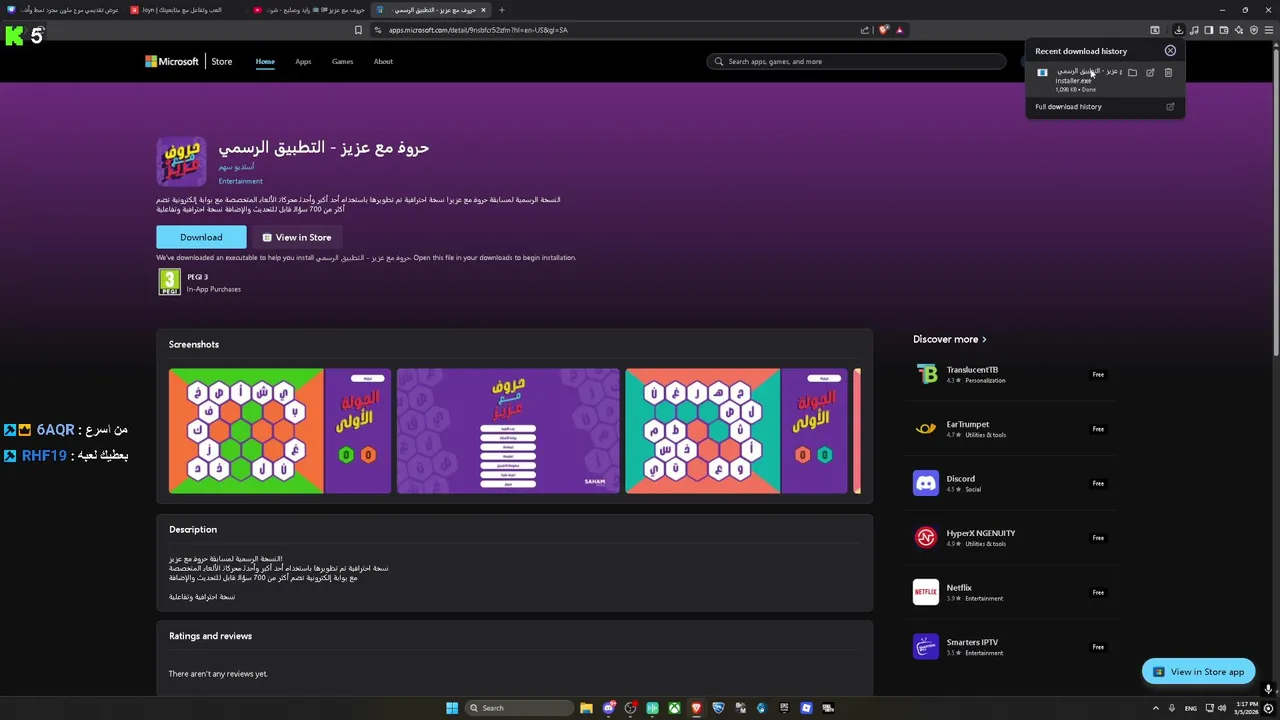Image resolution: width=1280 pixels, height=720 pixels.
Task: Delete the Installer.exe download entry
Action: (1168, 72)
